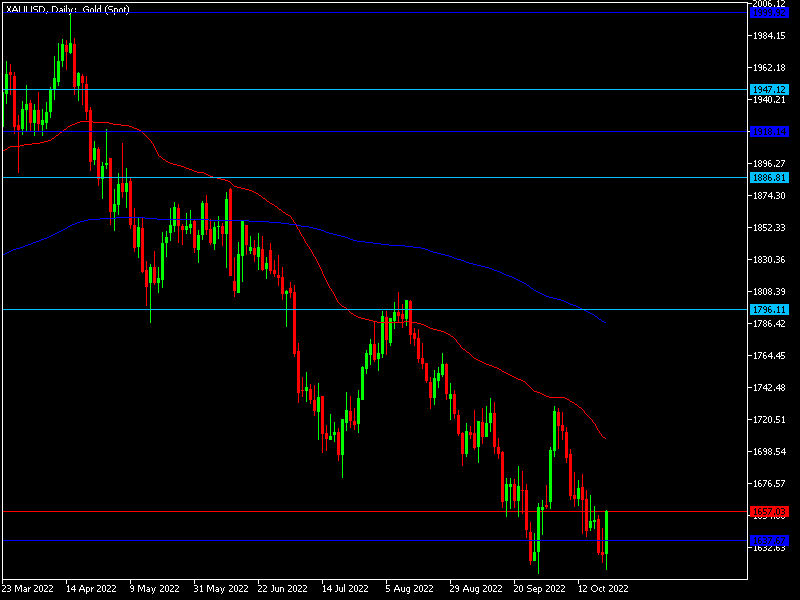Click the 14 Jul 2022 date label
This screenshot has height=600, width=800.
(x=345, y=589)
